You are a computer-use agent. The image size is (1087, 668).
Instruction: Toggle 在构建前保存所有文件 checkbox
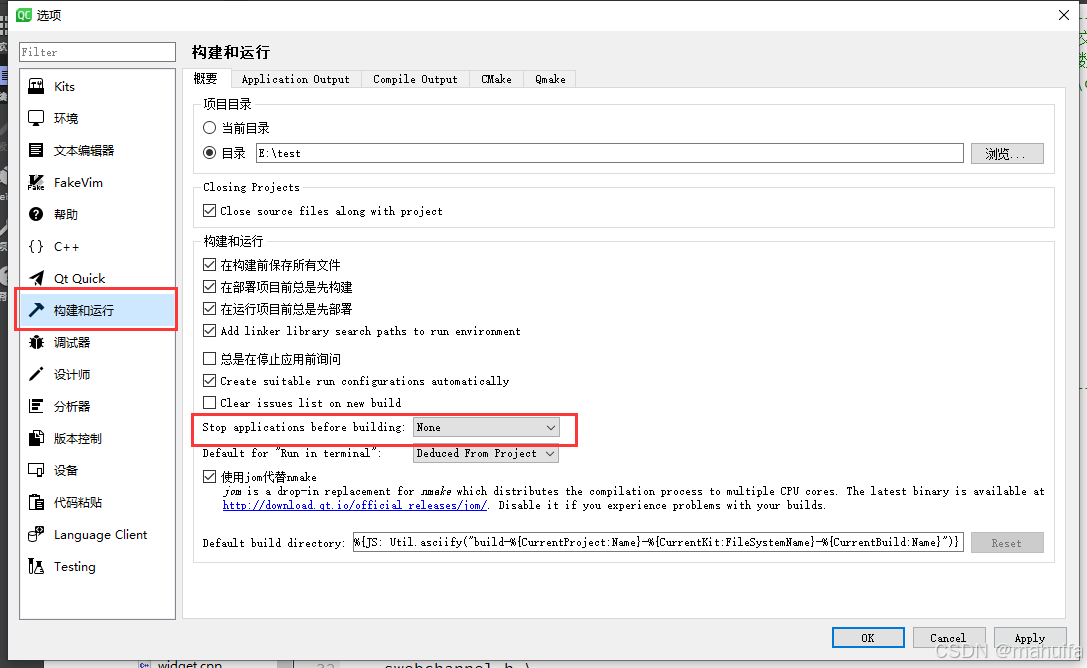(x=209, y=265)
